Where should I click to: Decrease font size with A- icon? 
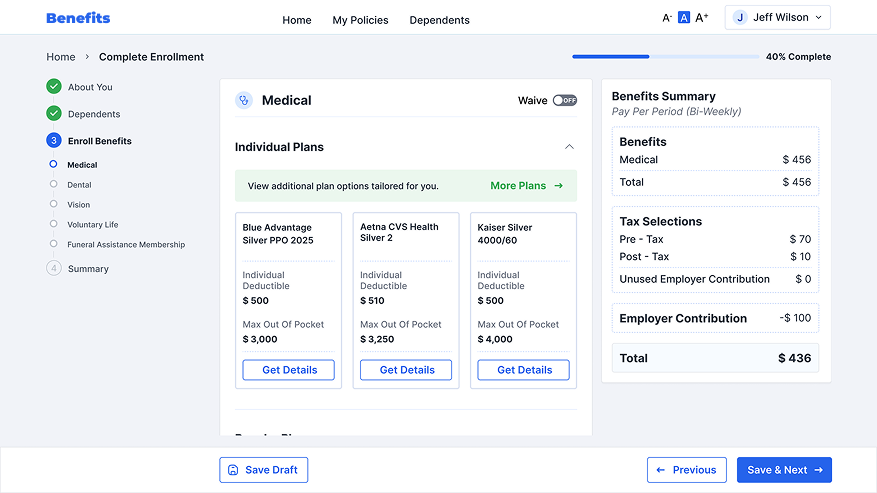tap(667, 18)
